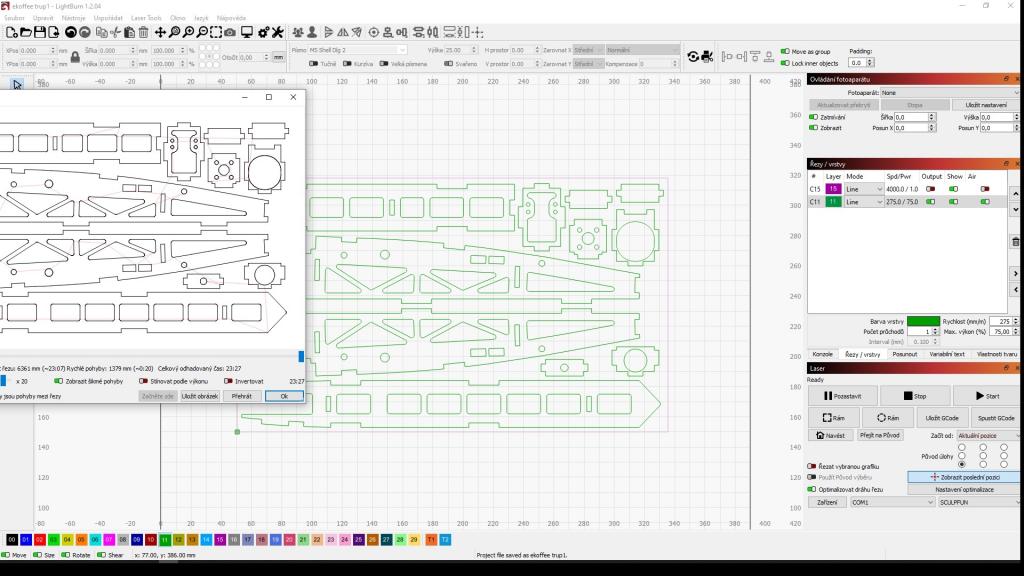Open the Laser Tools menu
The image size is (1024, 576).
tap(146, 18)
